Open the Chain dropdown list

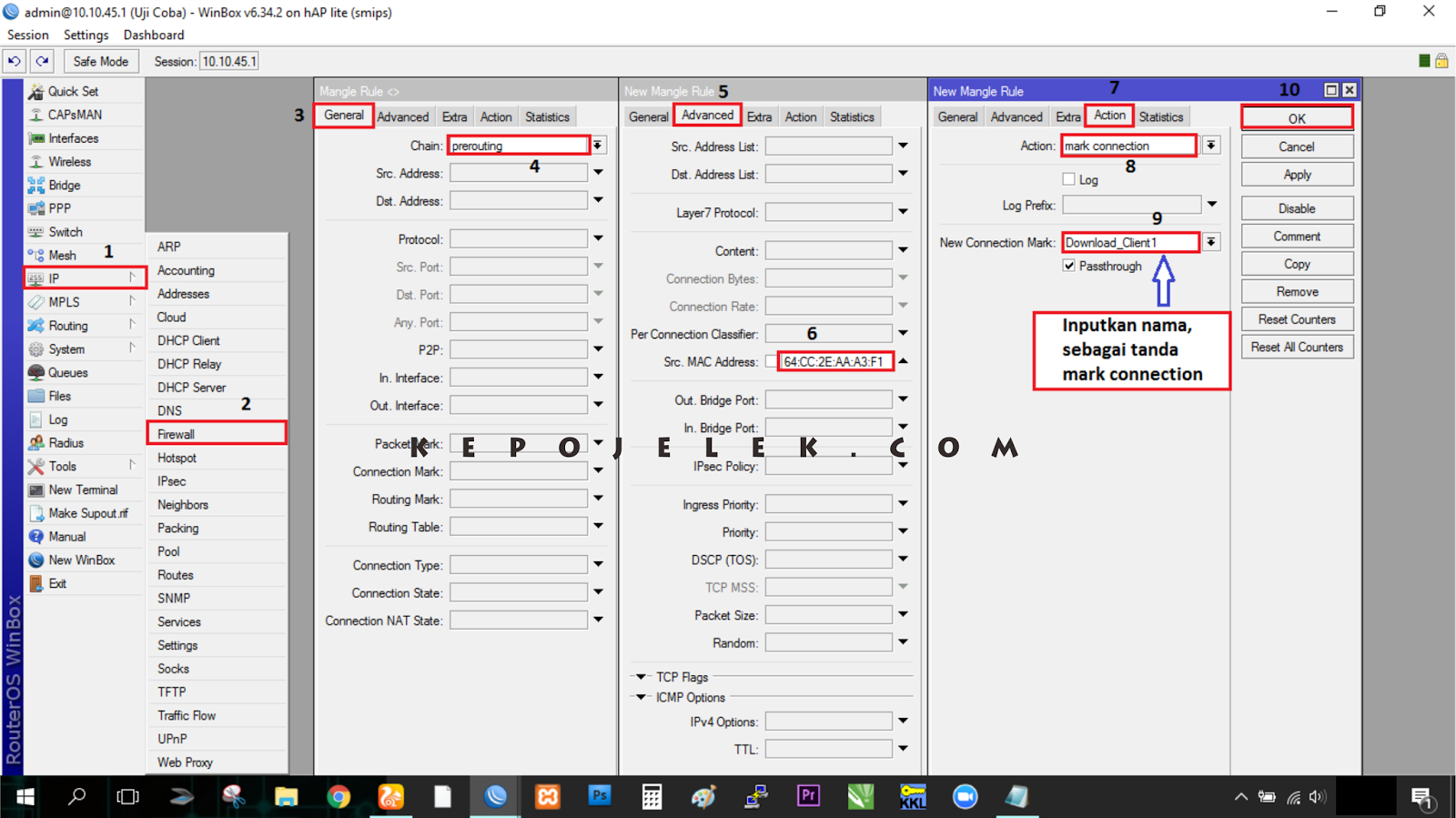tap(598, 146)
